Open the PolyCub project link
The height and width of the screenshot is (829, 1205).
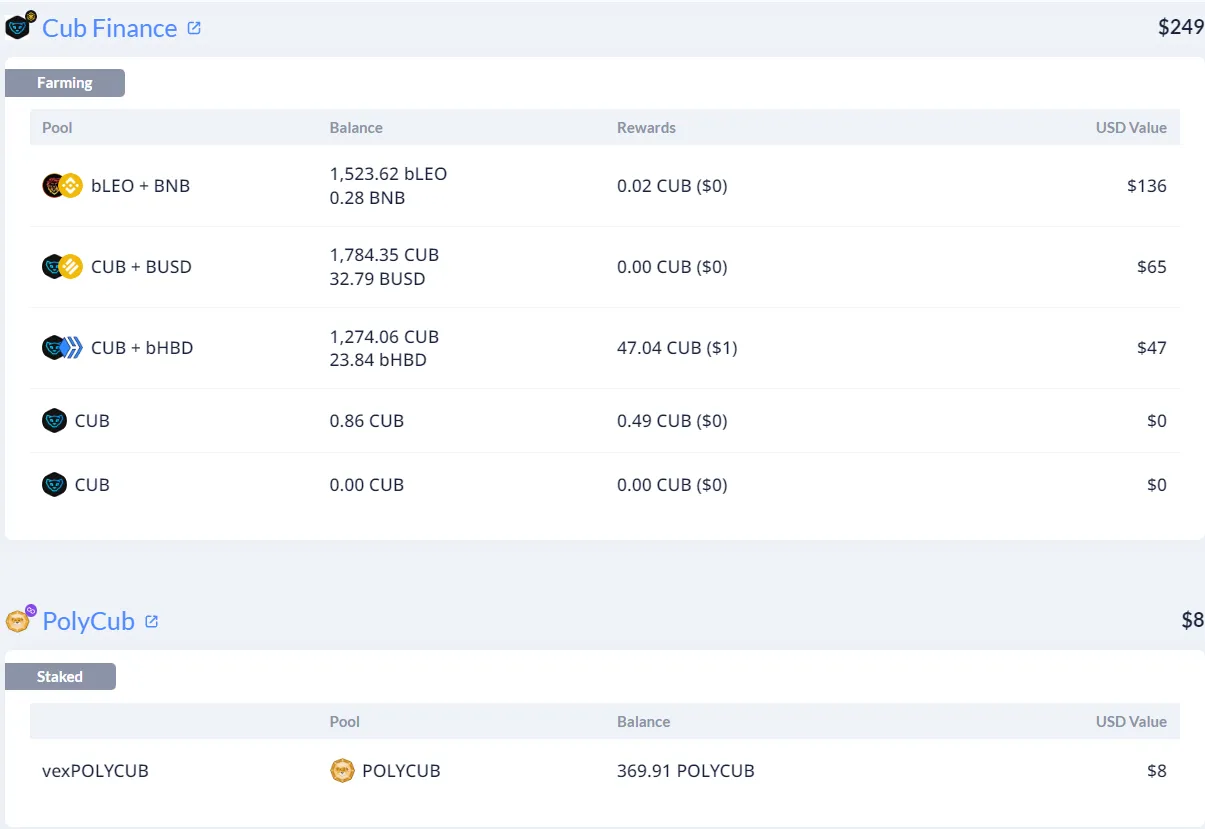tap(88, 621)
